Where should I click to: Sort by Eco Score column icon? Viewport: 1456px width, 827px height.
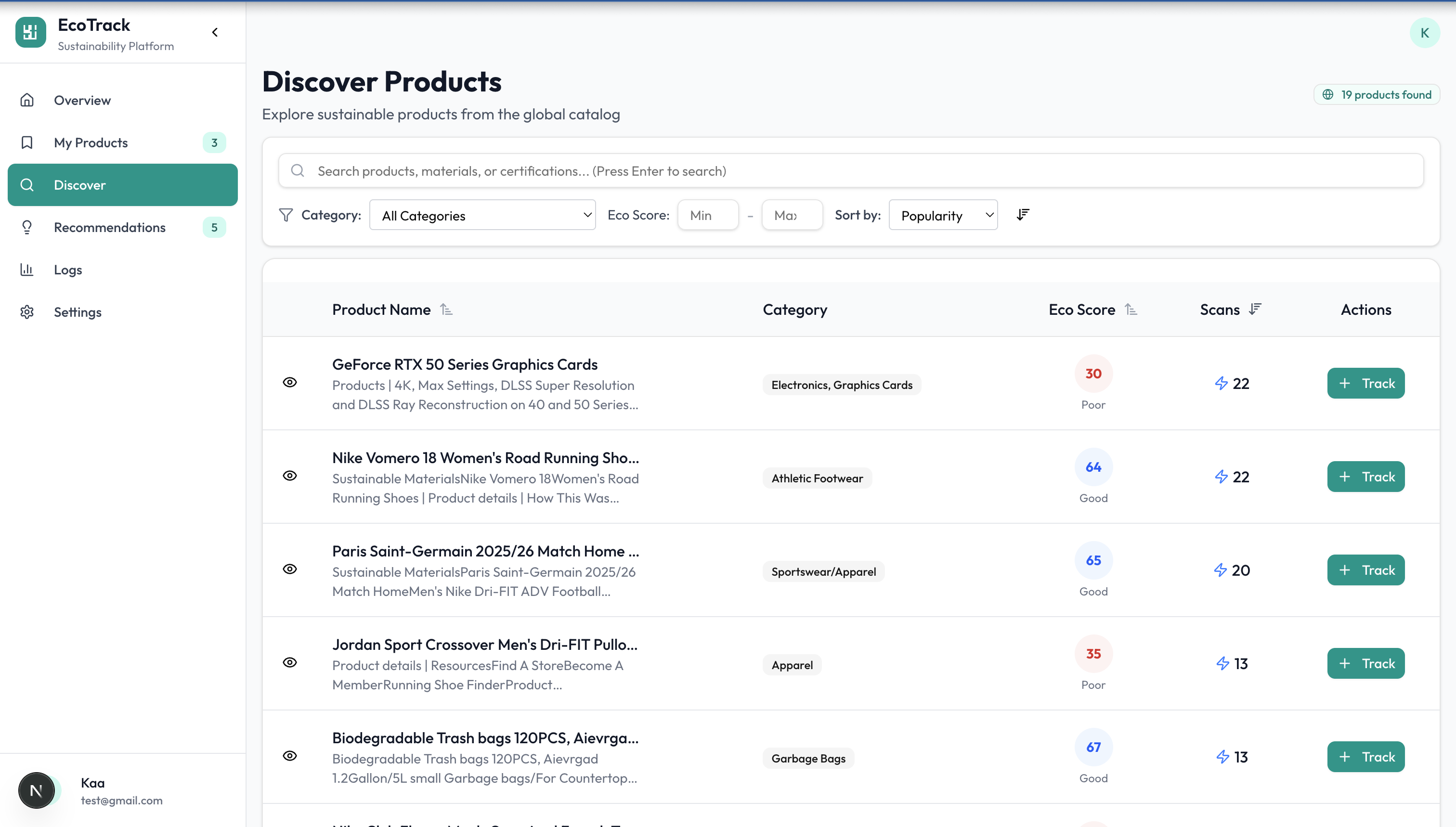click(x=1131, y=310)
